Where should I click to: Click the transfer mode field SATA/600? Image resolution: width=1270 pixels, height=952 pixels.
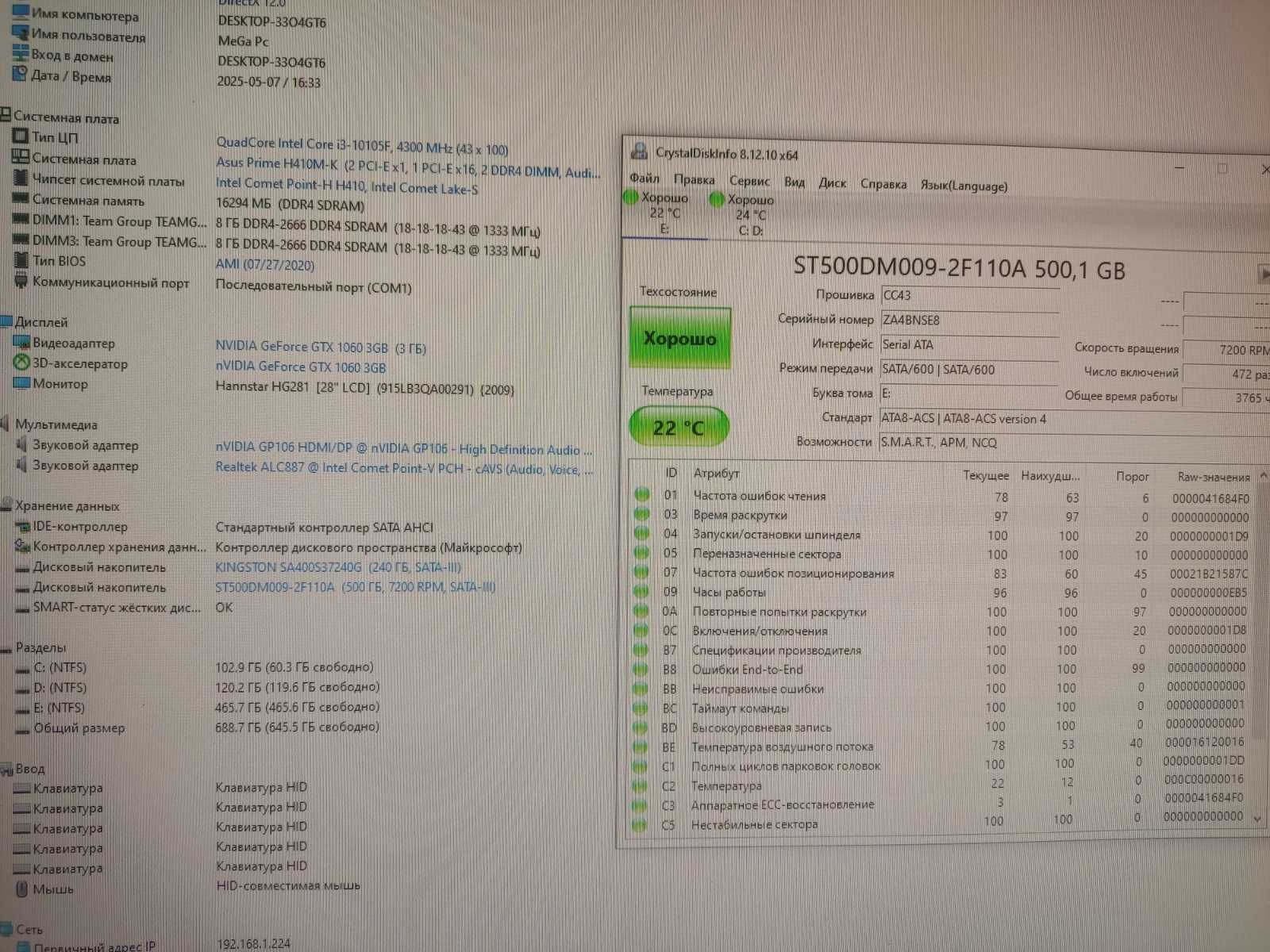click(969, 370)
